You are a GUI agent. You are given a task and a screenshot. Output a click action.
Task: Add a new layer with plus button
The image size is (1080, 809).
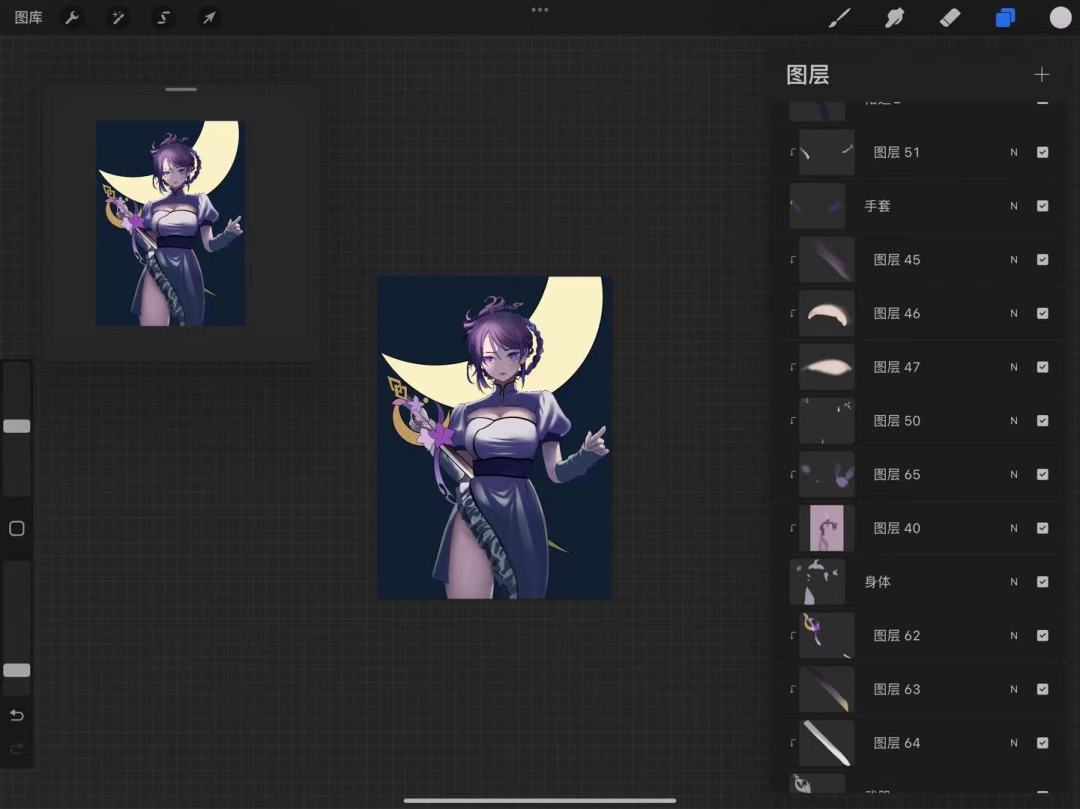(1041, 75)
